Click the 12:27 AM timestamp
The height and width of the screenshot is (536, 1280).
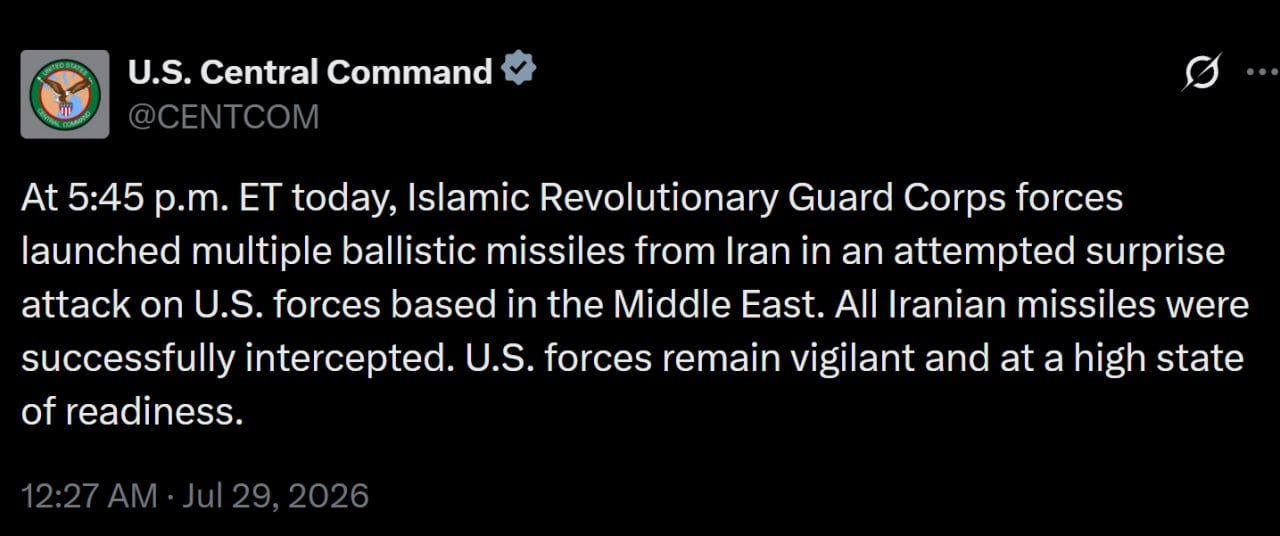[89, 495]
